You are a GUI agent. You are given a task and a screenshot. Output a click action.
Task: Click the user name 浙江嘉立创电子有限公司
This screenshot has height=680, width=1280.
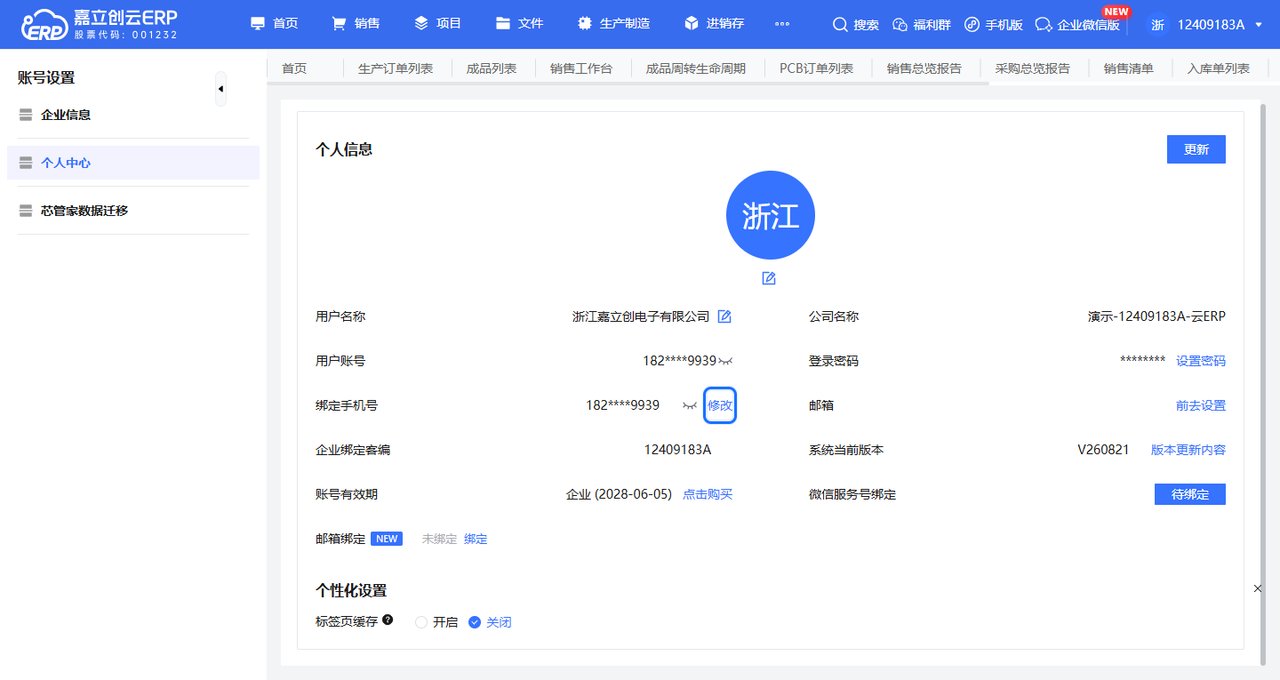[641, 317]
